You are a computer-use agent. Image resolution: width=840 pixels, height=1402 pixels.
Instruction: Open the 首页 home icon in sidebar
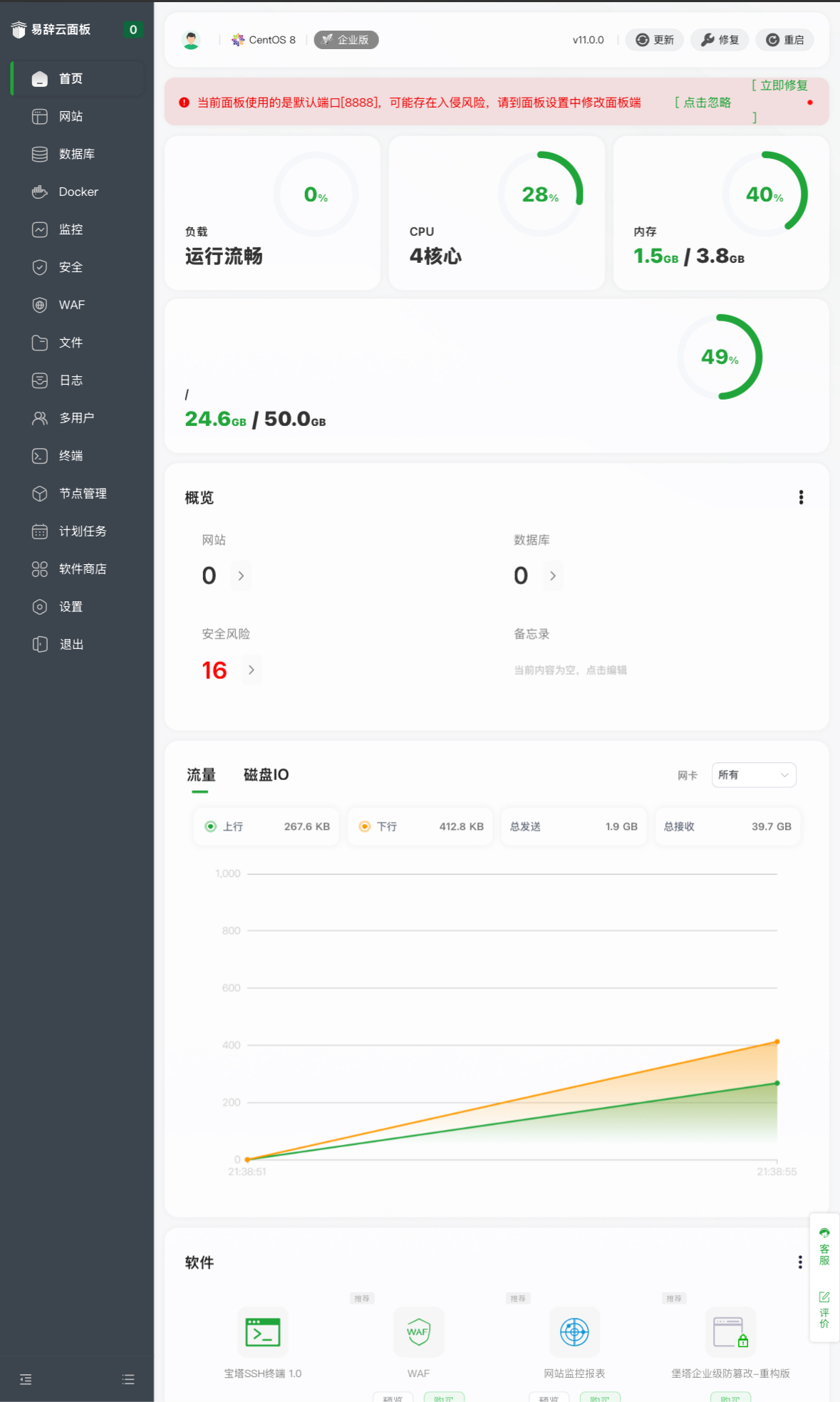40,79
